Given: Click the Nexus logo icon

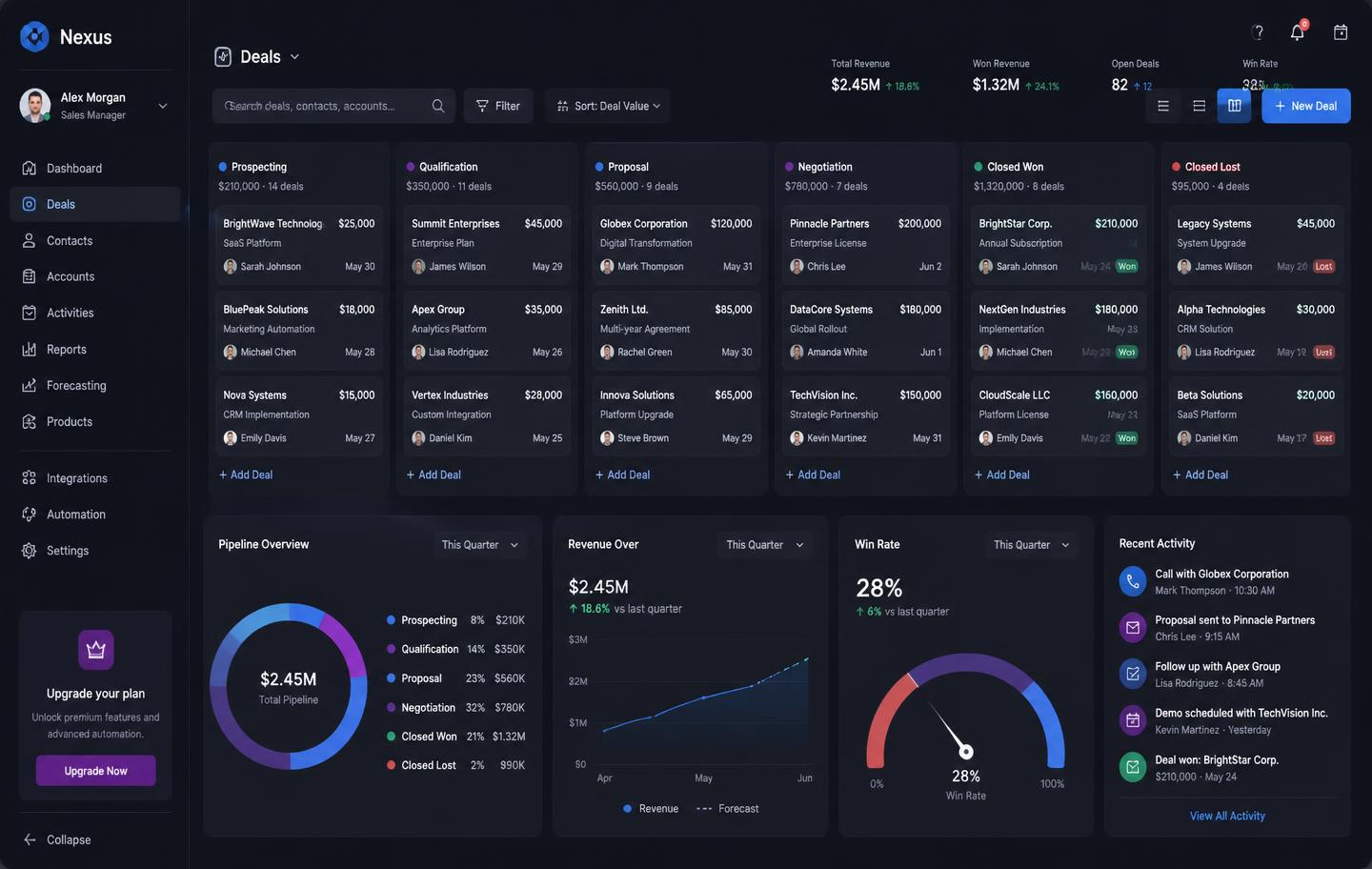Looking at the screenshot, I should (x=34, y=36).
